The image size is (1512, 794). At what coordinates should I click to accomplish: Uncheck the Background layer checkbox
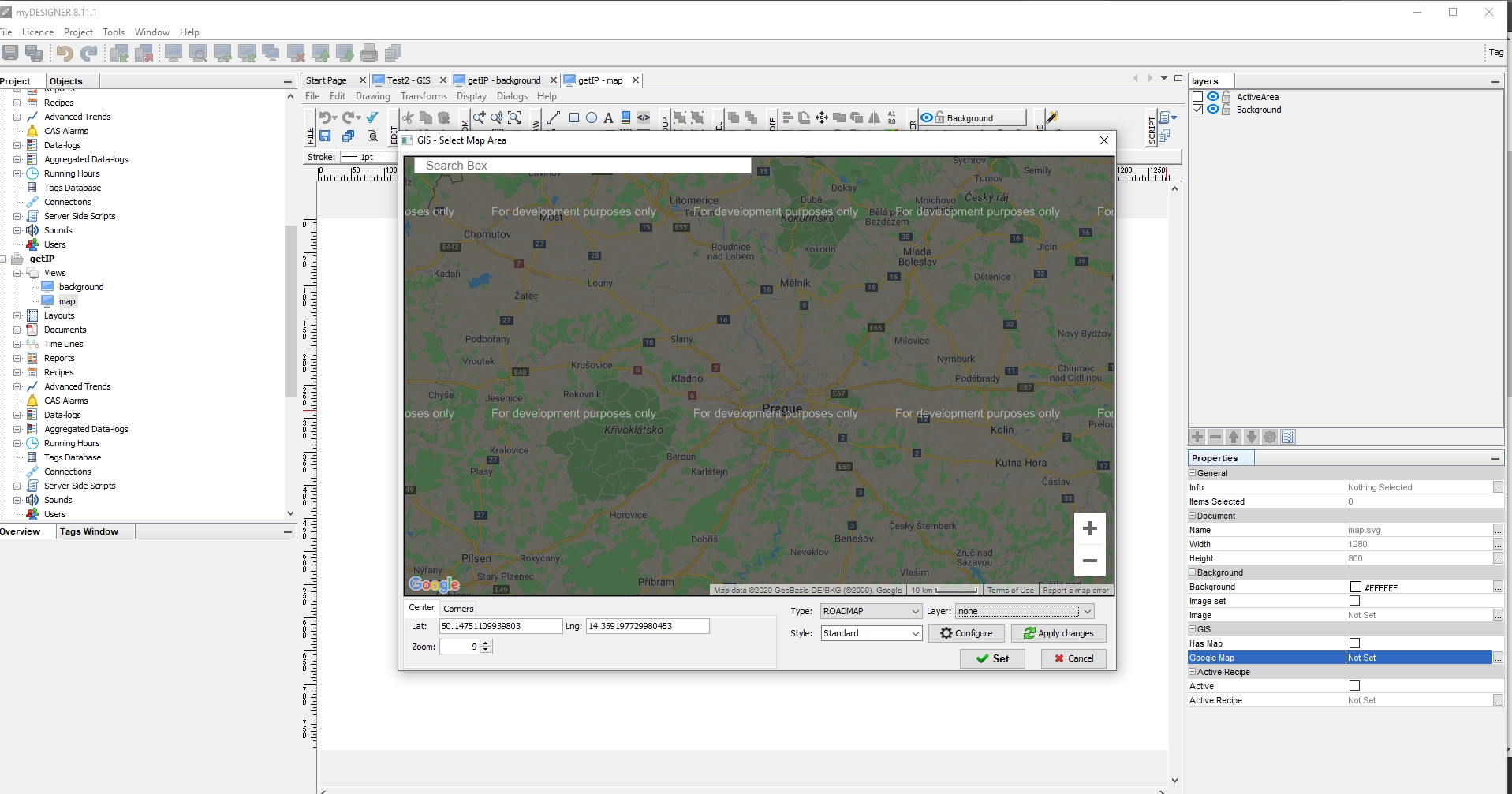pos(1197,110)
